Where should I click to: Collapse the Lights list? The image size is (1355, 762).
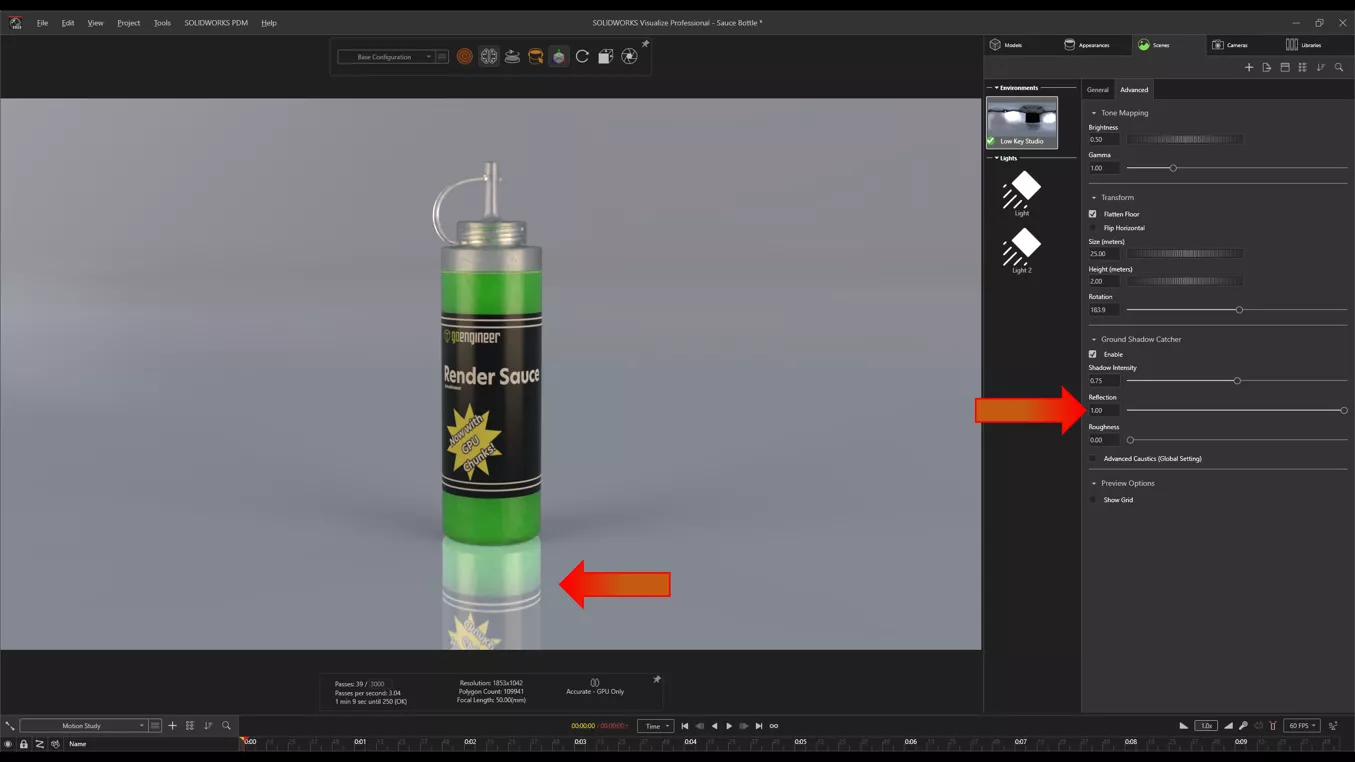[x=996, y=158]
